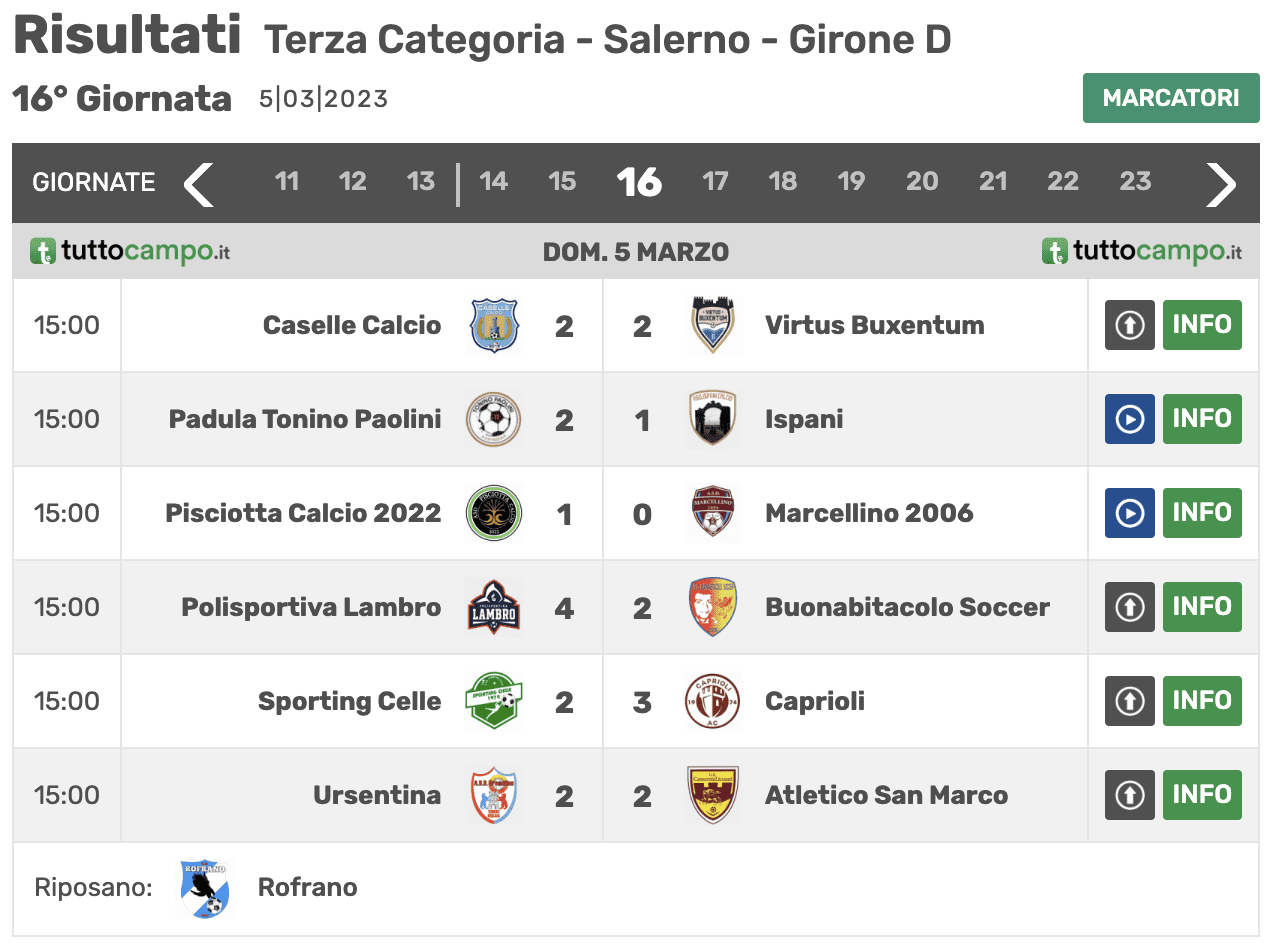The height and width of the screenshot is (952, 1278).
Task: Open INFO for Sporting Celle match
Action: 1202,701
